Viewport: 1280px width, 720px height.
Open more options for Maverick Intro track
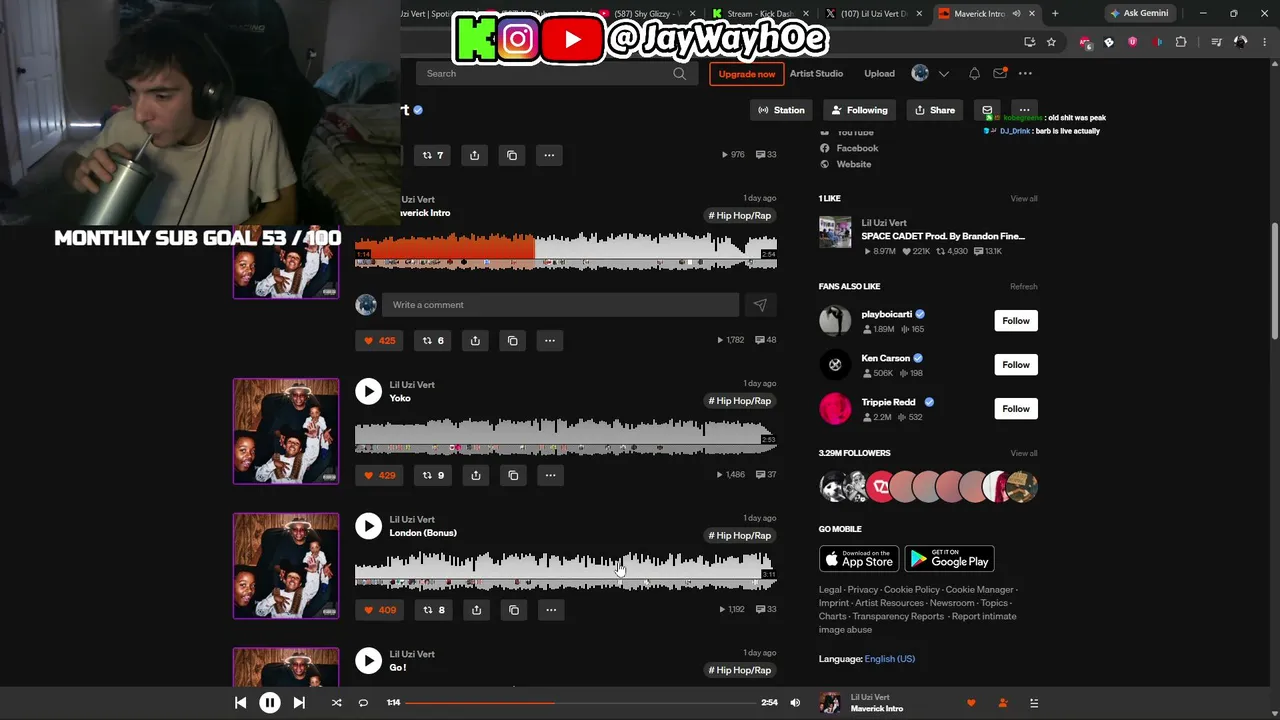[x=550, y=340]
